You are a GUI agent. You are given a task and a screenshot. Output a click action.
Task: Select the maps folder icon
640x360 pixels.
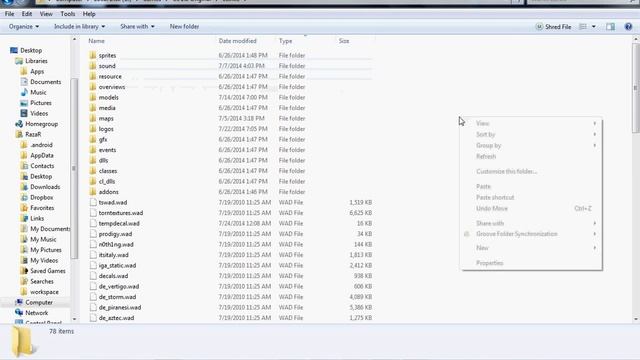click(x=93, y=118)
